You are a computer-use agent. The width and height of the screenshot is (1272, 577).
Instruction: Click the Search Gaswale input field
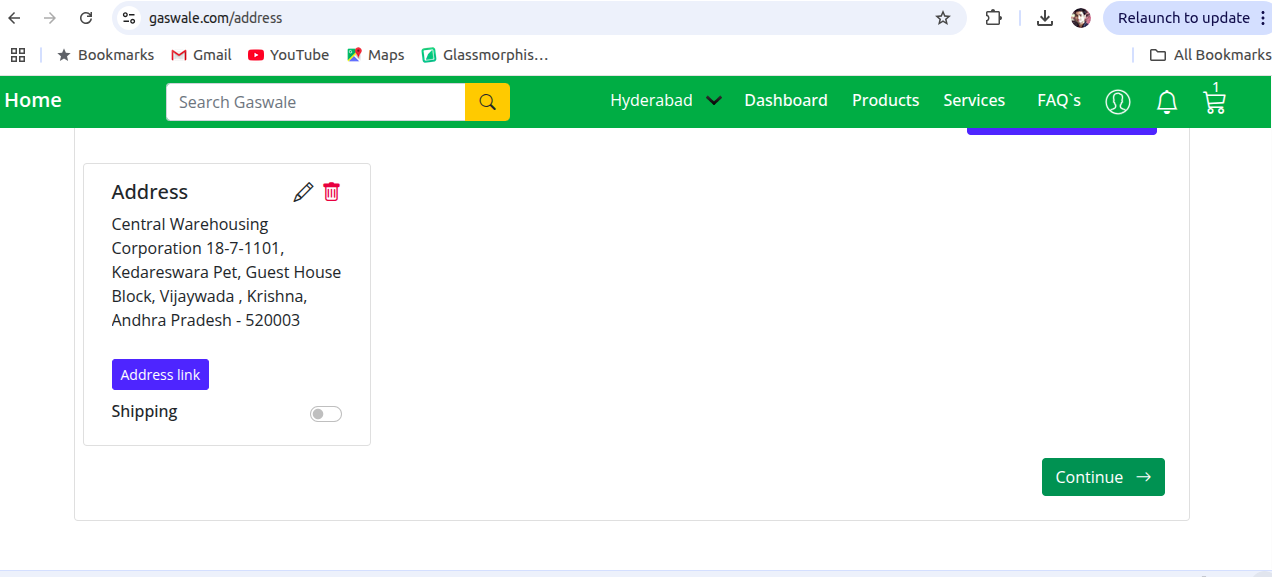coord(316,102)
